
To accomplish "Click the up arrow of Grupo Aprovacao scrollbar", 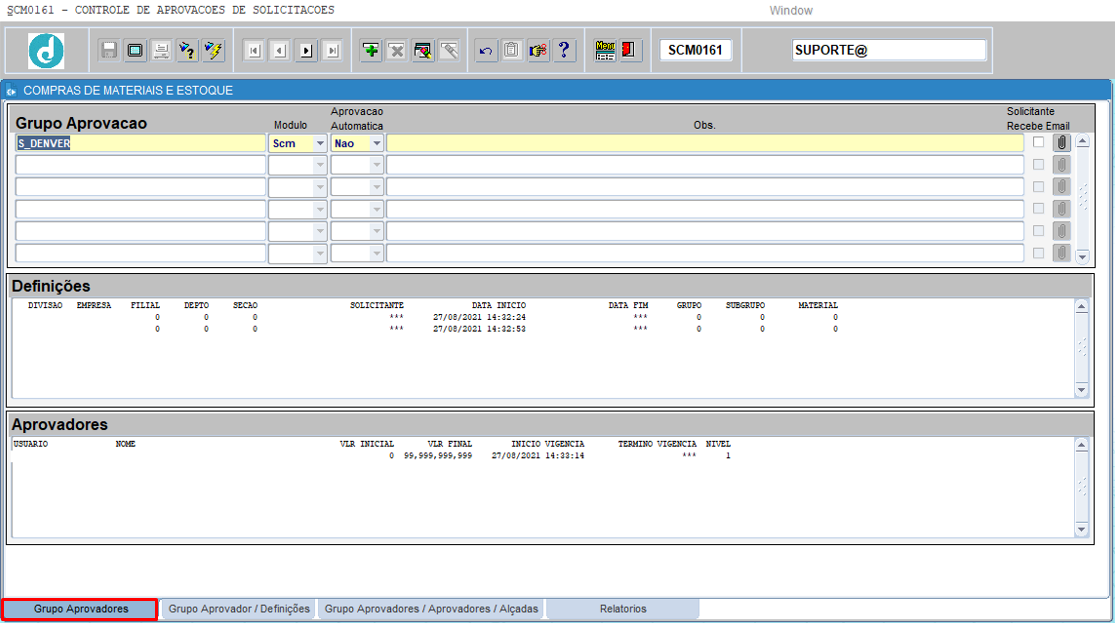I will (1082, 141).
